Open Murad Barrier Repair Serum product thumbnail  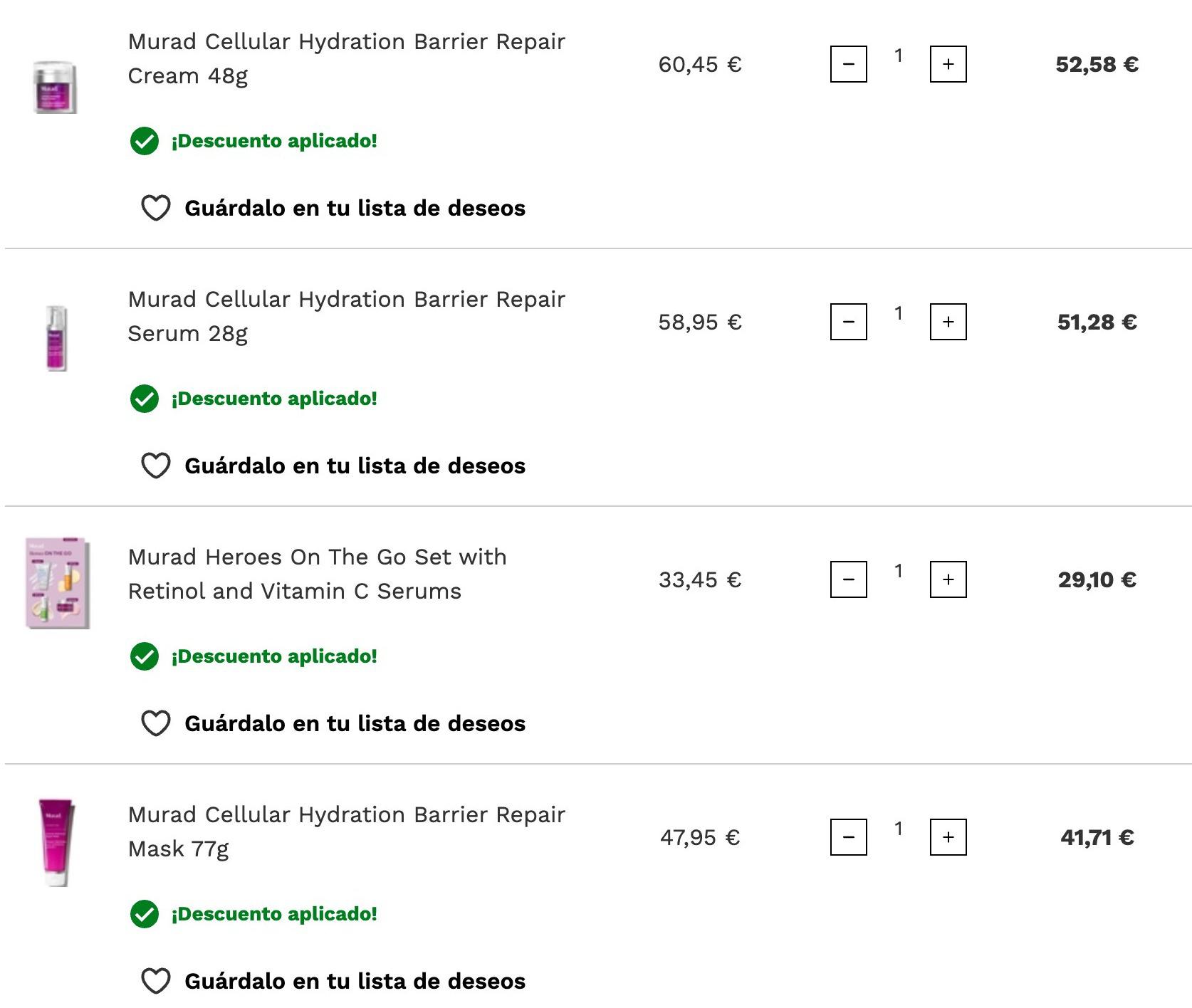coord(56,338)
